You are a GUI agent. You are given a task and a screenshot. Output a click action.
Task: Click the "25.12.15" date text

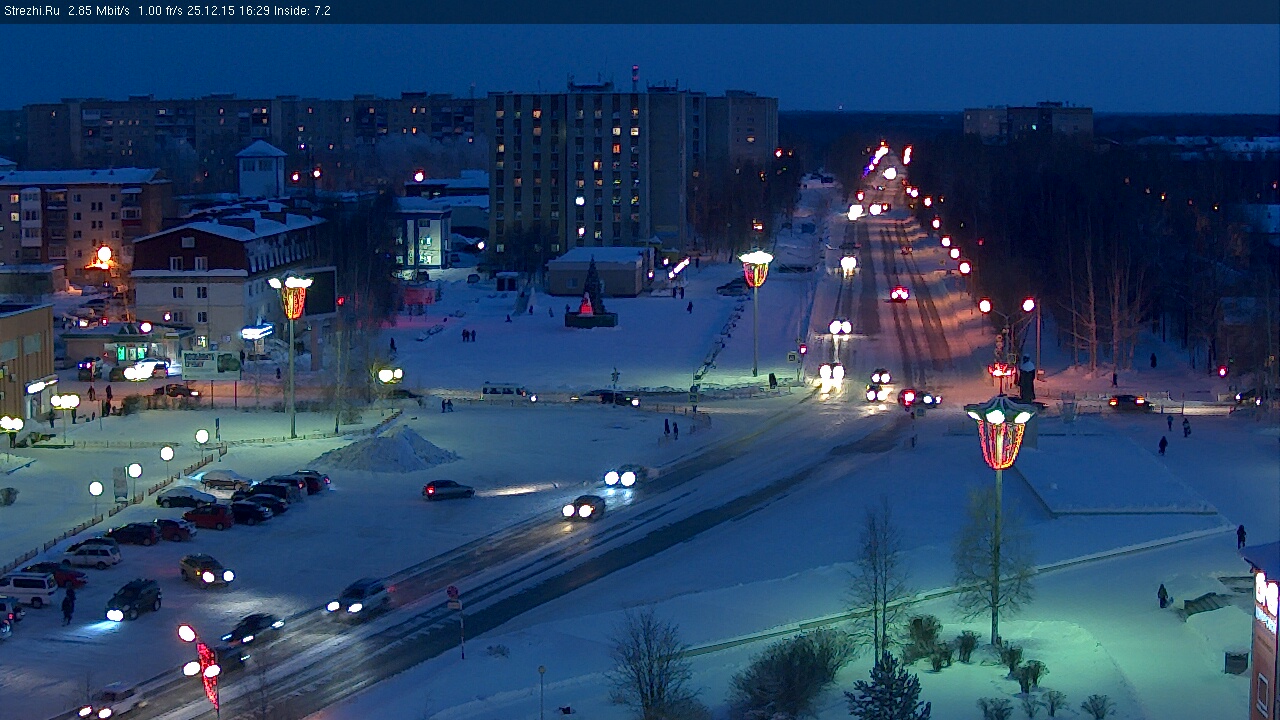pyautogui.click(x=212, y=11)
